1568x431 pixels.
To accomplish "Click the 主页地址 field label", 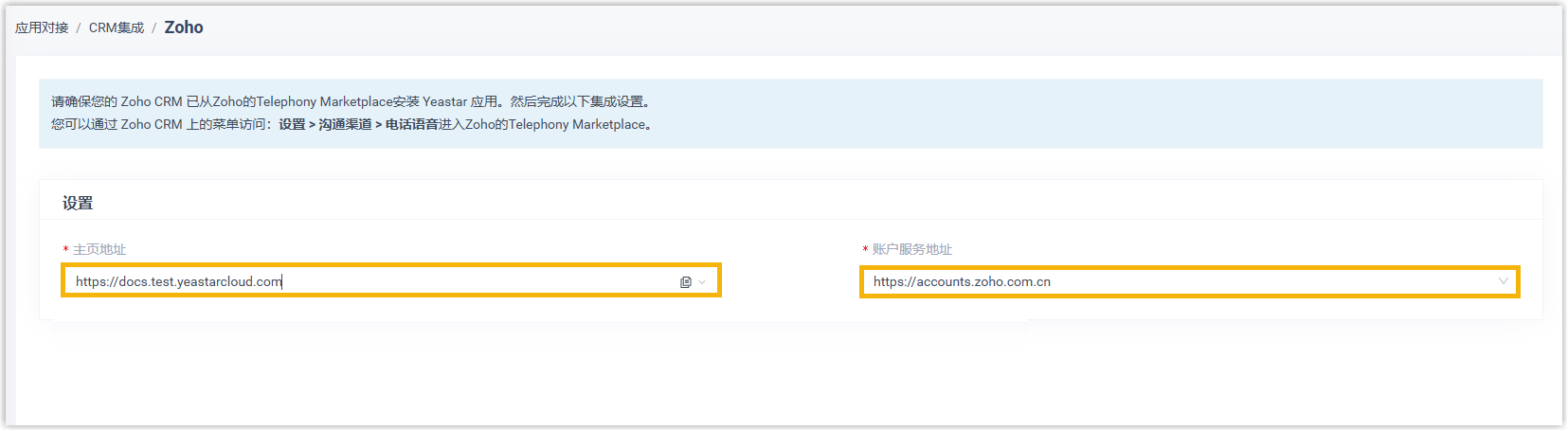I will (99, 249).
